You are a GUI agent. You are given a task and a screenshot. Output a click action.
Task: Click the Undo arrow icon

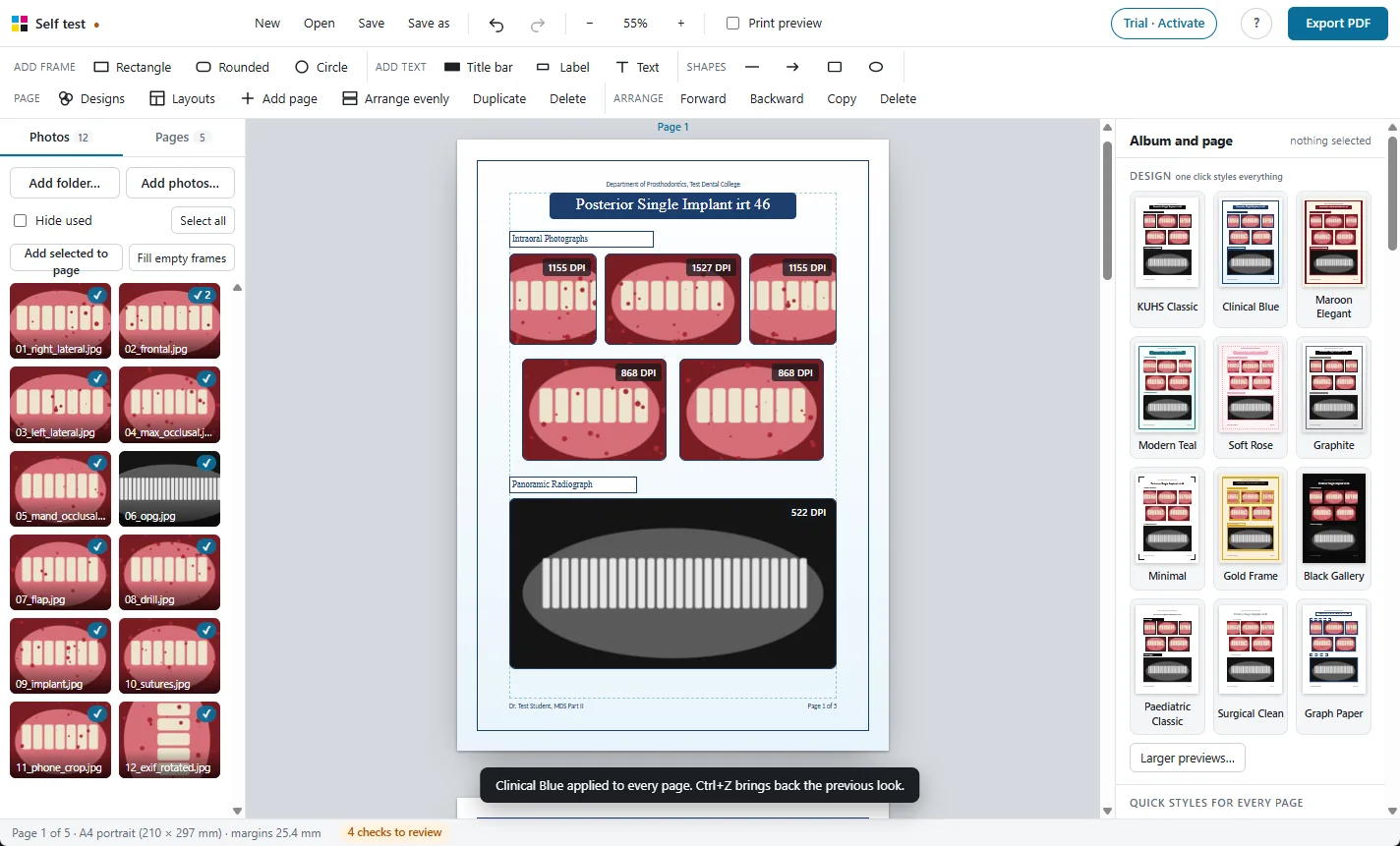(496, 24)
